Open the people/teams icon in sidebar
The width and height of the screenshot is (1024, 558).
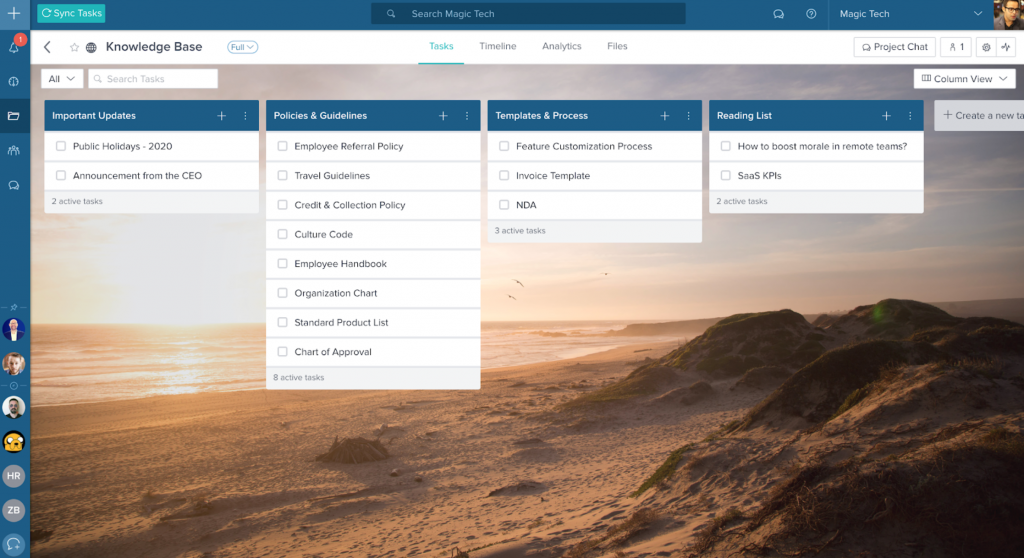click(x=14, y=150)
